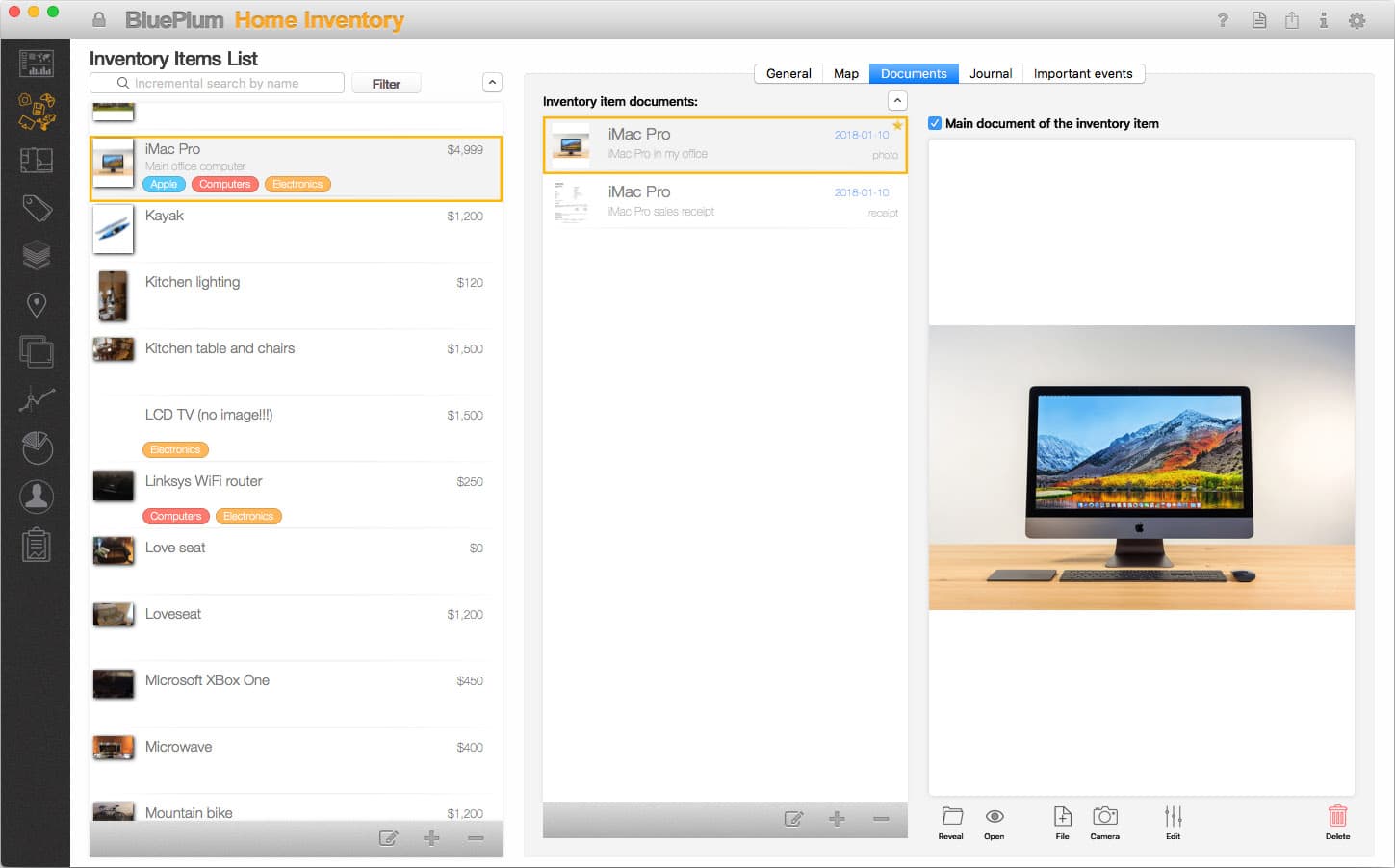The image size is (1395, 868).
Task: Edit the selected inventory item (pencil icon)
Action: [389, 838]
